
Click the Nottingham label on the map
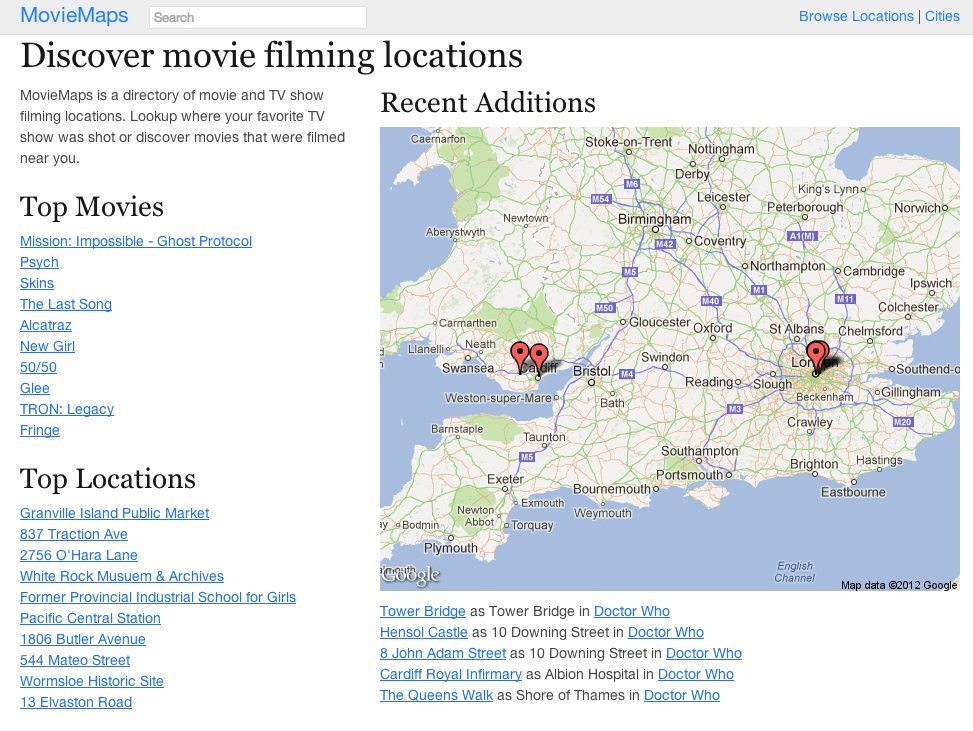[x=721, y=149]
